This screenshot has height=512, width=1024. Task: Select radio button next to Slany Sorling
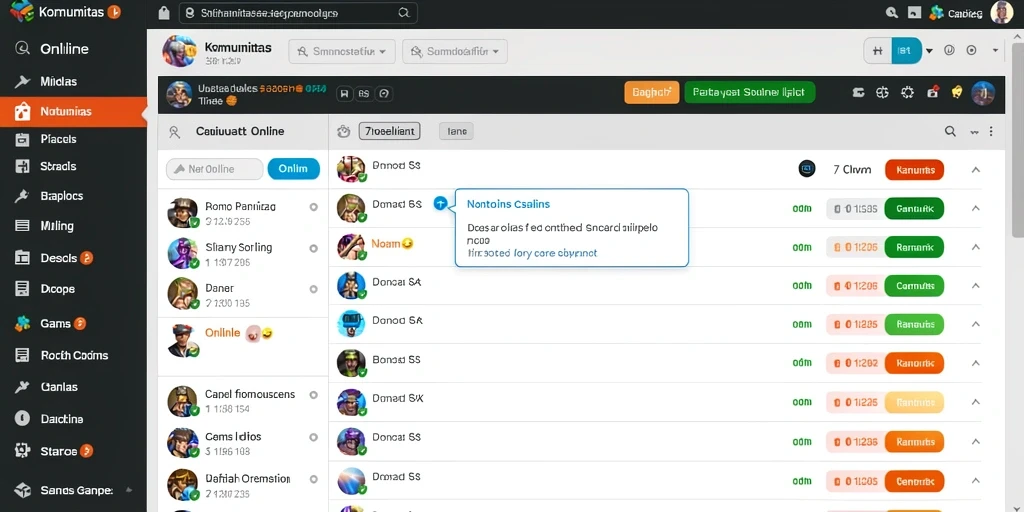[313, 248]
